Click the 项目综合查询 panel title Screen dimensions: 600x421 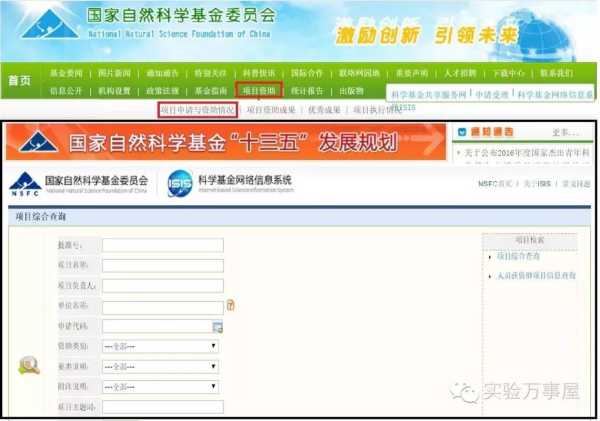41,217
